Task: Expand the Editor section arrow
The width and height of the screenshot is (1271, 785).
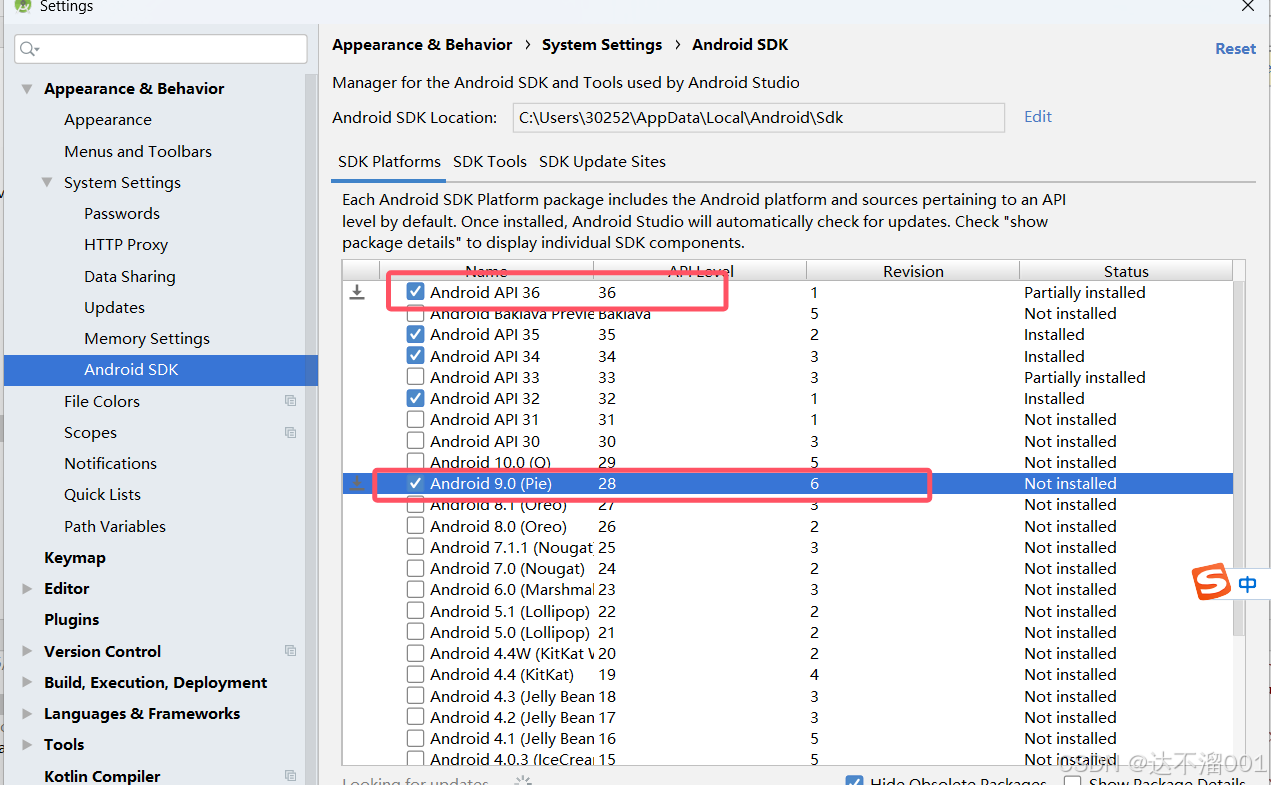Action: 27,589
